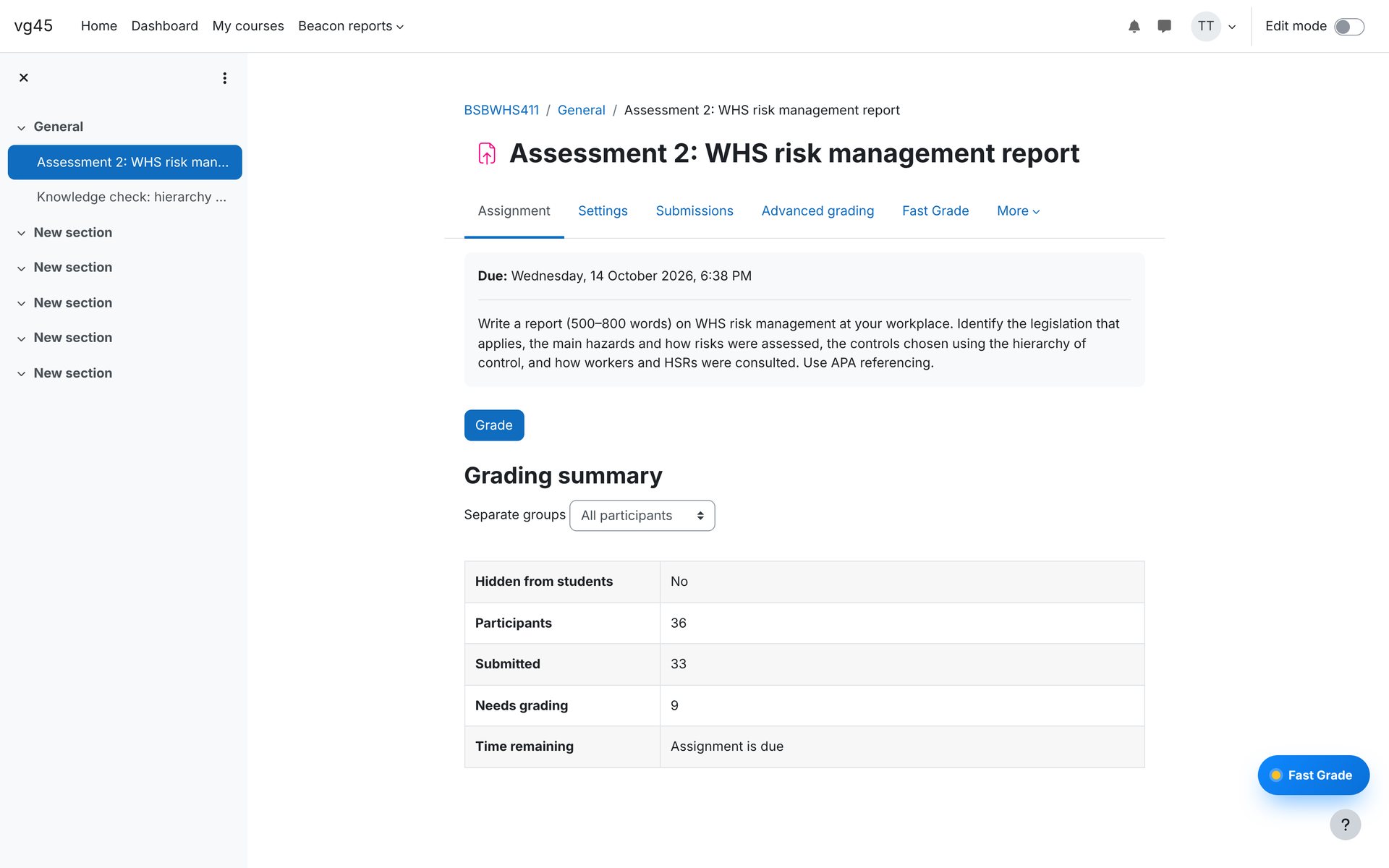The image size is (1389, 868).
Task: Open course index options menu
Action: (225, 78)
